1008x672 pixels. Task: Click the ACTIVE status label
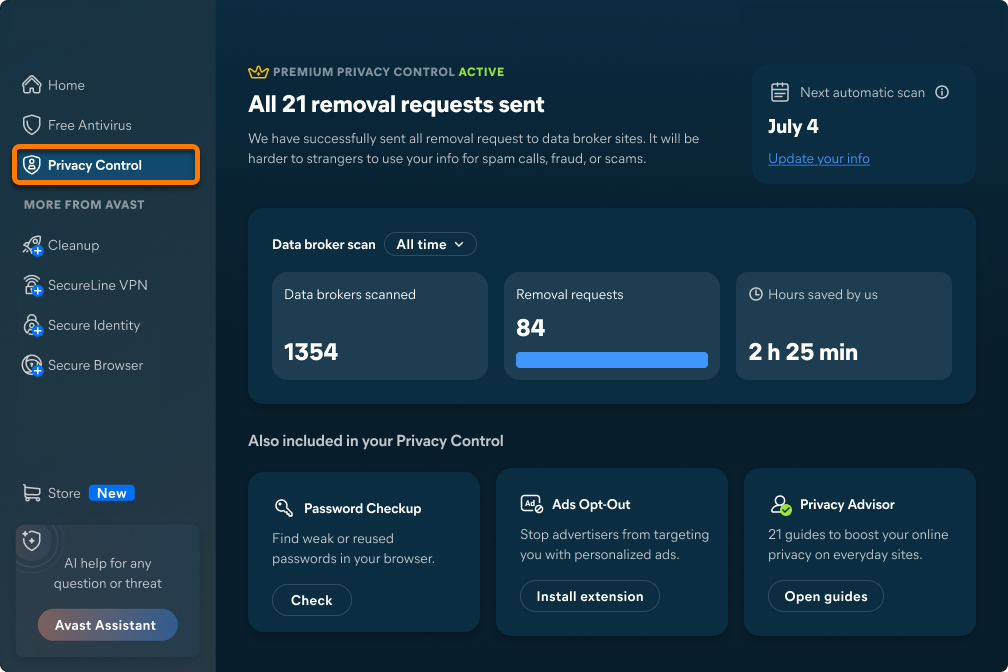[481, 72]
